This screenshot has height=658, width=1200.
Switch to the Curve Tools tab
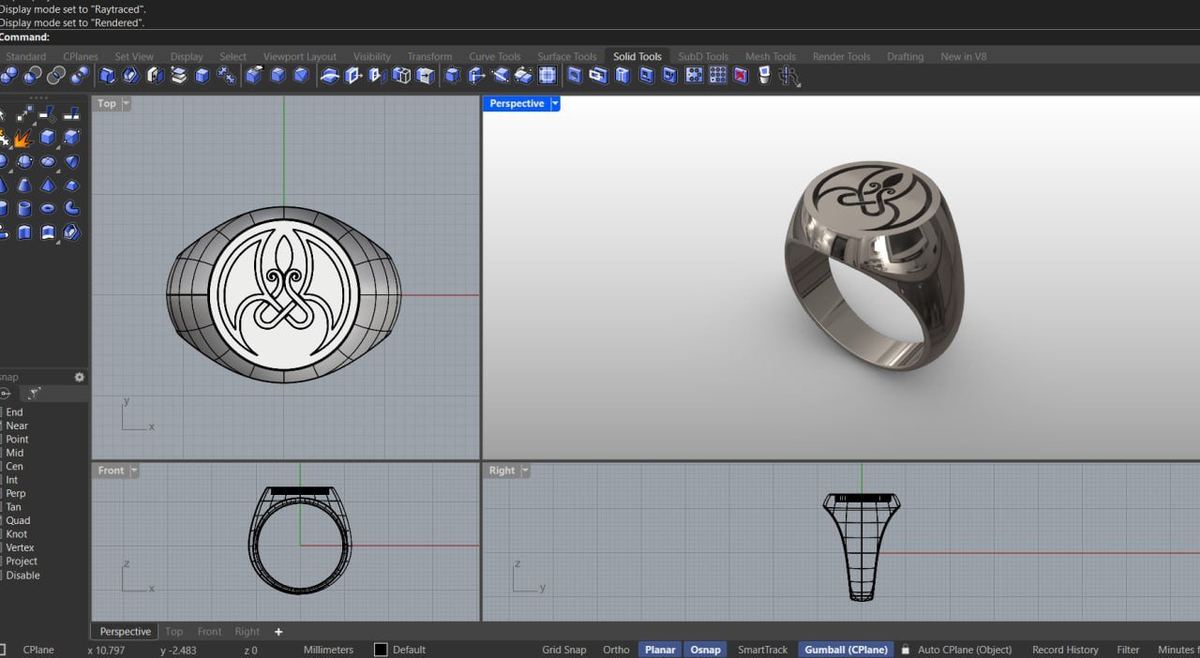(495, 57)
